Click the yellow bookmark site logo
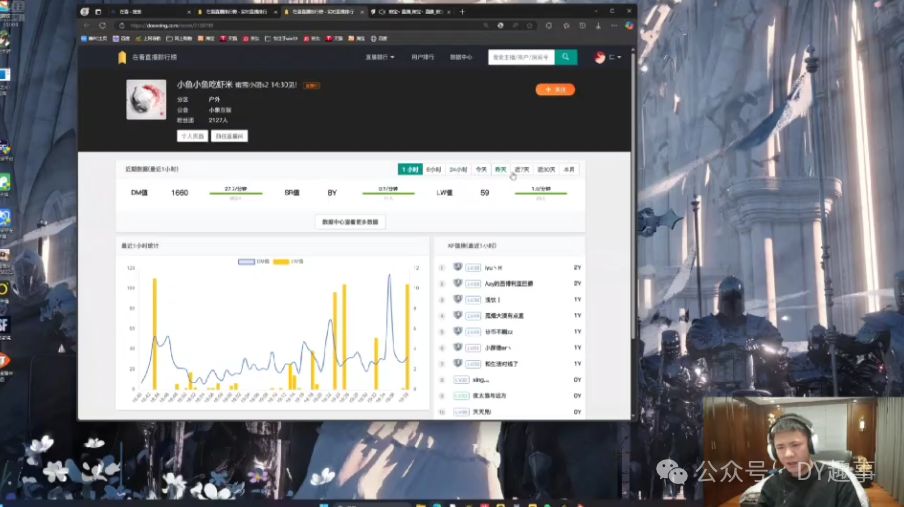This screenshot has height=507, width=904. pos(122,57)
